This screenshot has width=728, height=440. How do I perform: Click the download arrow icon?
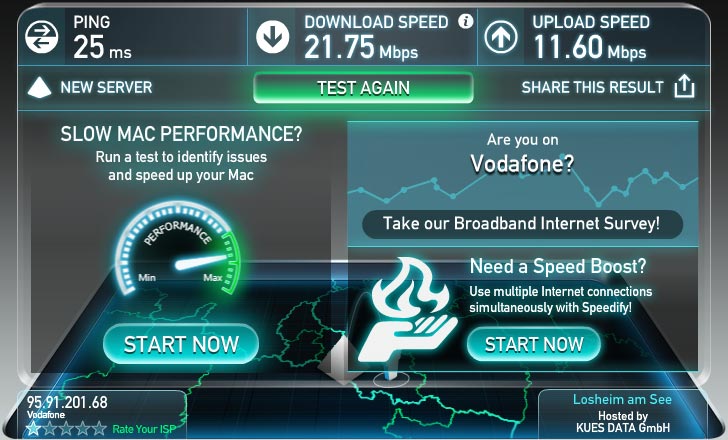point(273,37)
